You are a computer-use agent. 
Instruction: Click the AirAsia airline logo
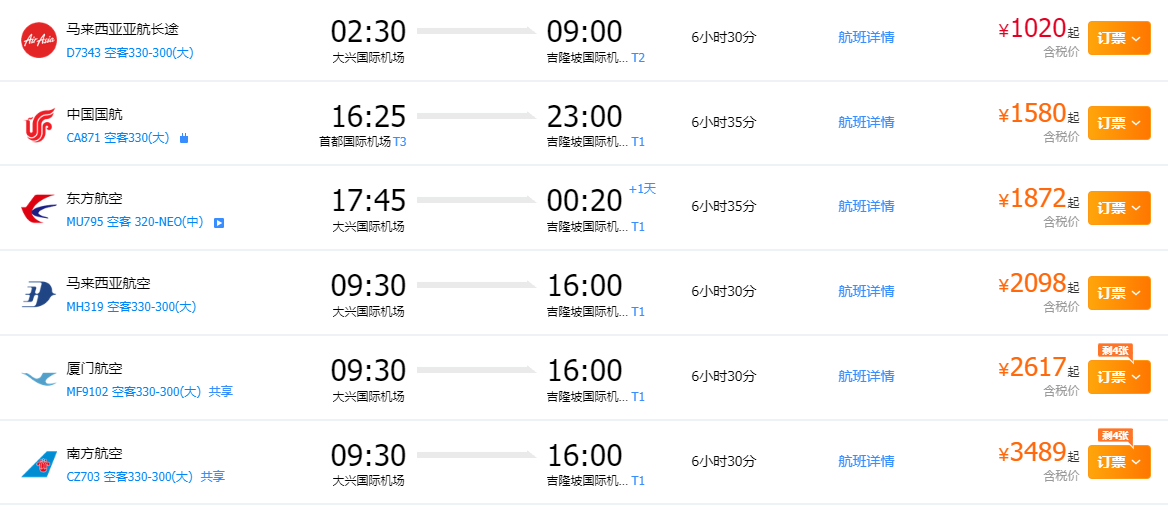coord(38,40)
